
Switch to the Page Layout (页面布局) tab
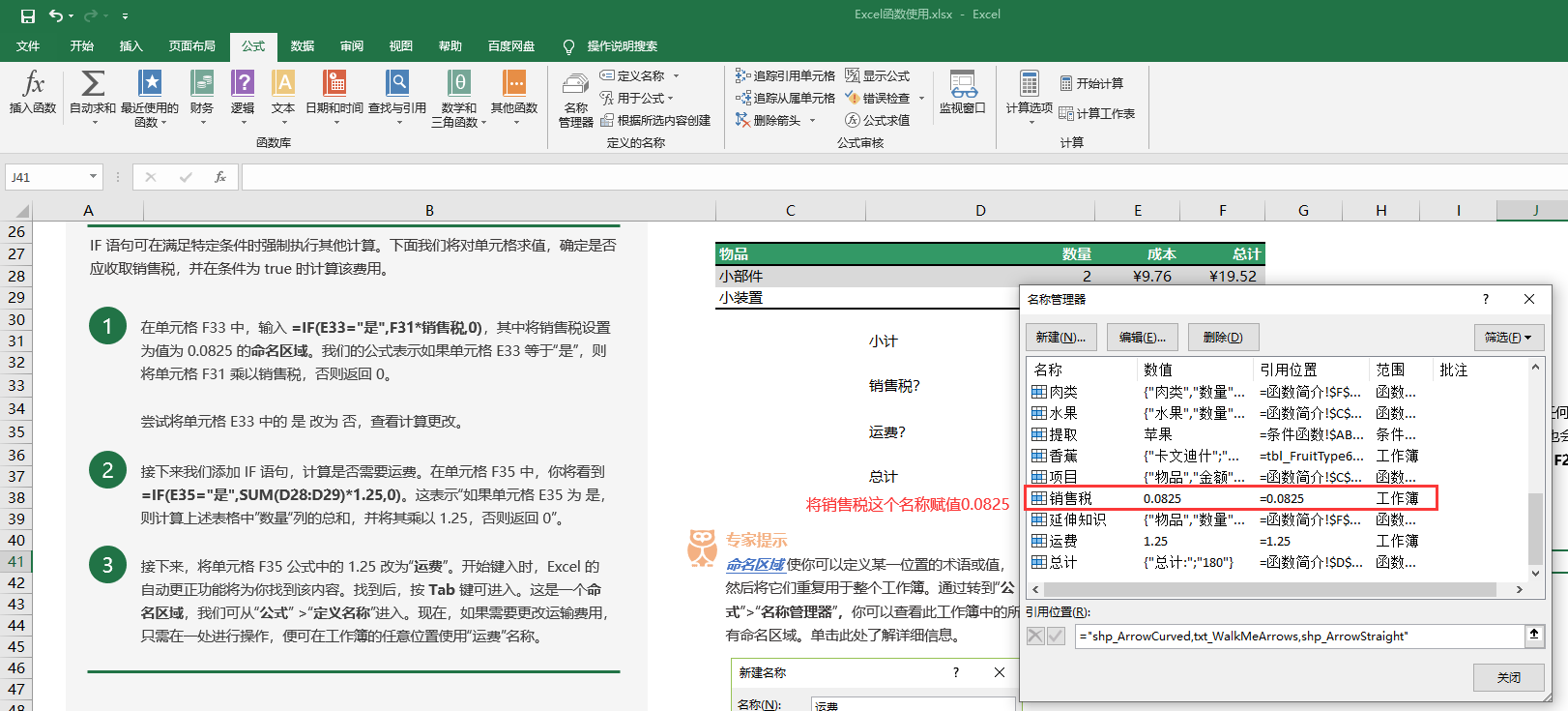pyautogui.click(x=192, y=45)
